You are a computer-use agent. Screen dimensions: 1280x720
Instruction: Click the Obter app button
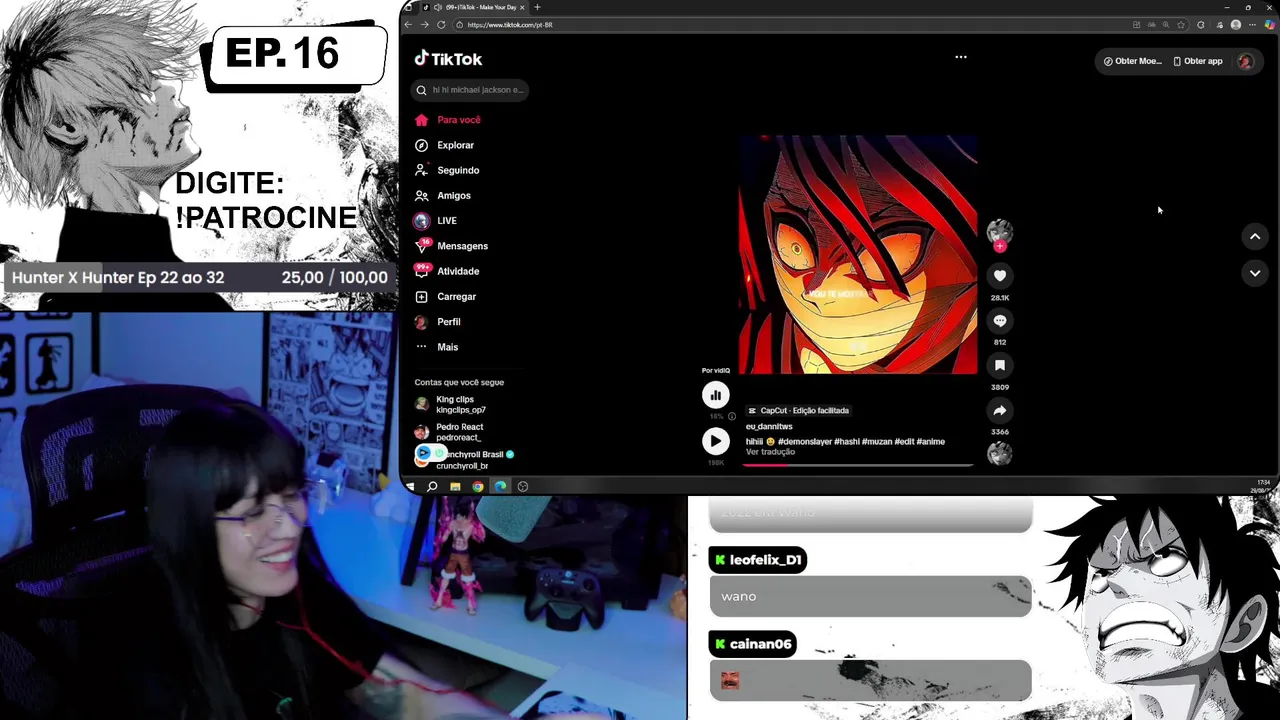(1198, 61)
